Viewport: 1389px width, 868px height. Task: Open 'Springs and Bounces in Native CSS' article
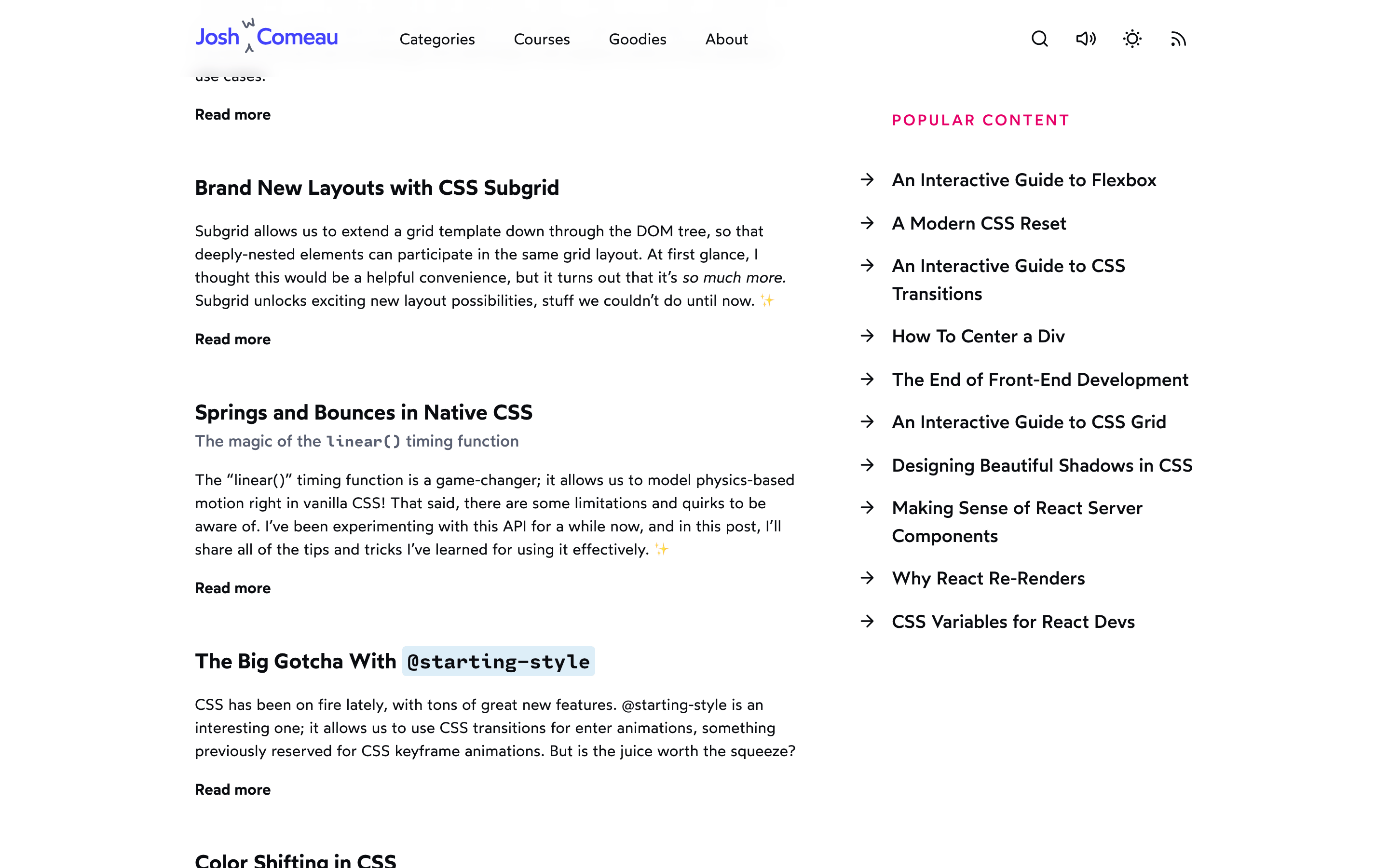coord(363,412)
